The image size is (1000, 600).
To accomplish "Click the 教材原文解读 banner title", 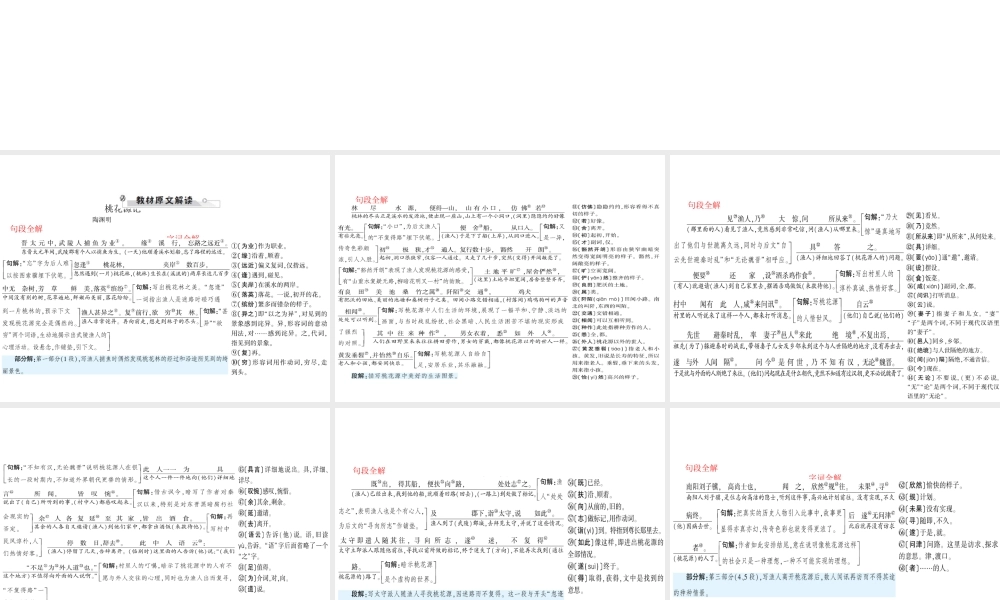I will pyautogui.click(x=165, y=200).
